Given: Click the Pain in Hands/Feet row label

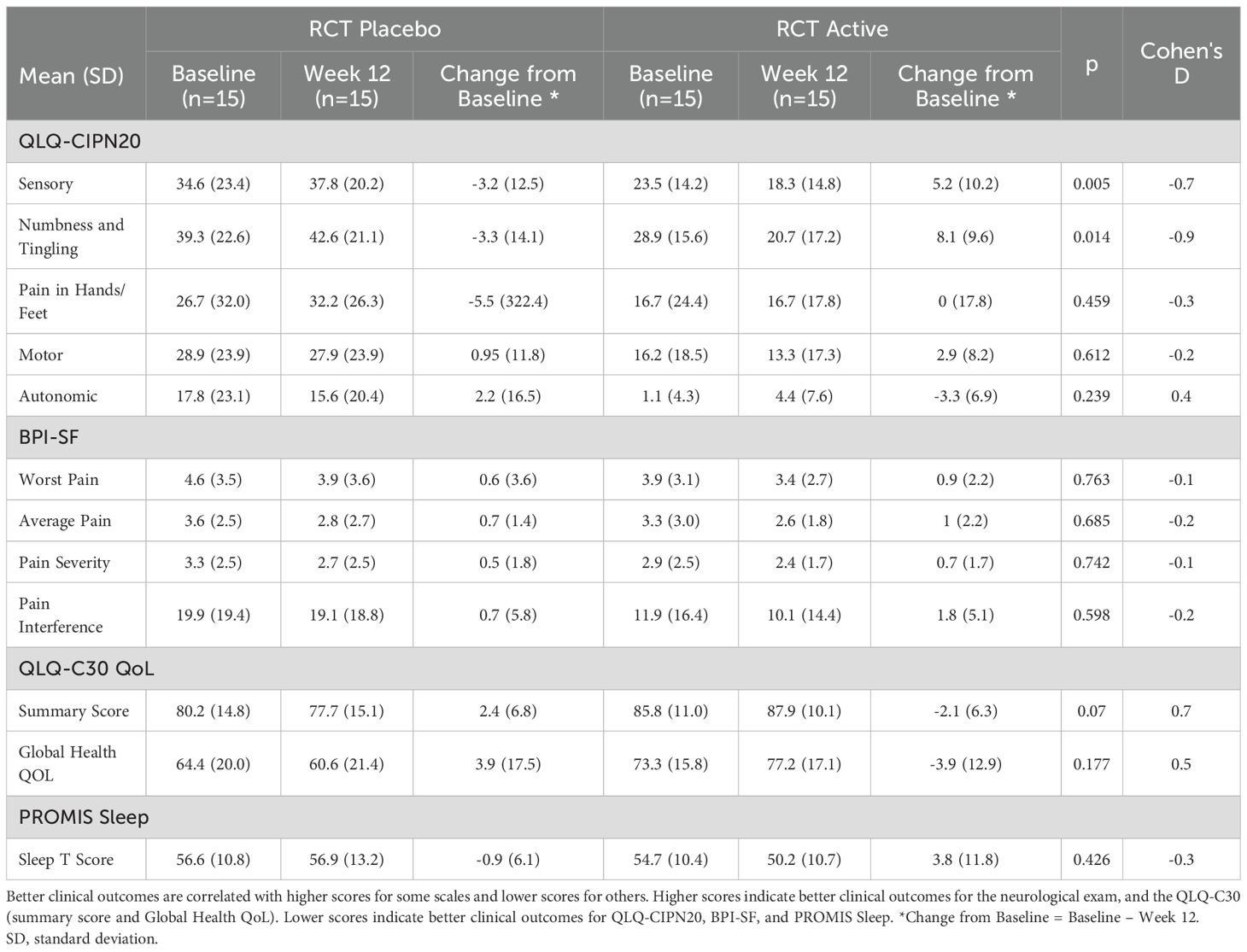Looking at the screenshot, I should (72, 301).
